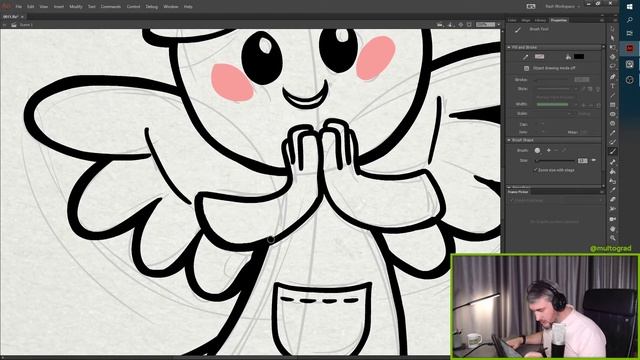
Task: Collapse the Fill and Stroke section
Action: (509, 47)
